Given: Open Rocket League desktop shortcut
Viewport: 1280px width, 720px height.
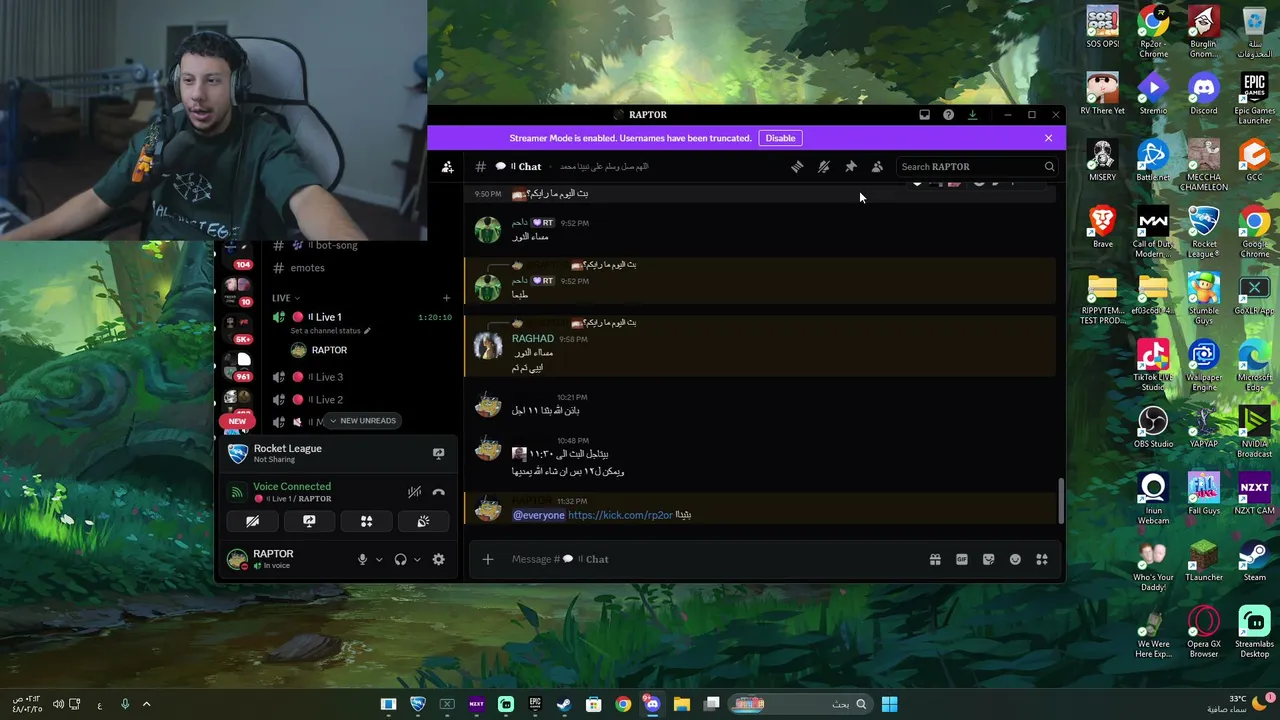Looking at the screenshot, I should coord(1204,228).
